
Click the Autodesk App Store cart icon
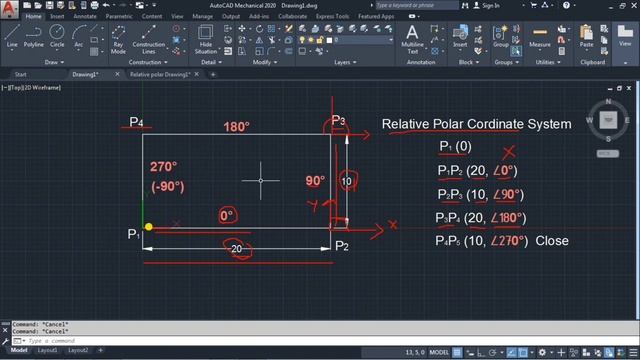(533, 5)
